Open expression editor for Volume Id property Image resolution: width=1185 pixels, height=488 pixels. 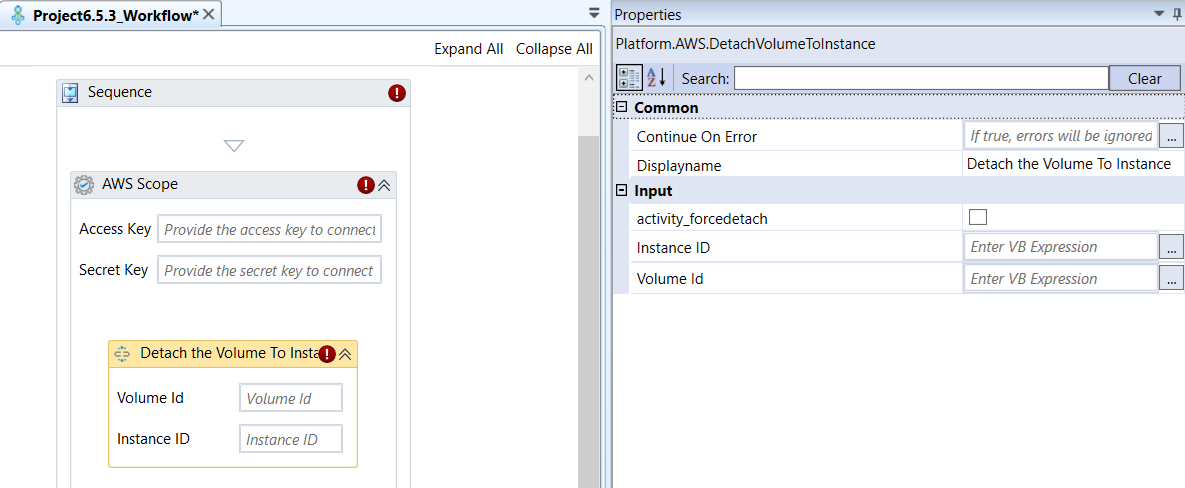click(x=1170, y=278)
